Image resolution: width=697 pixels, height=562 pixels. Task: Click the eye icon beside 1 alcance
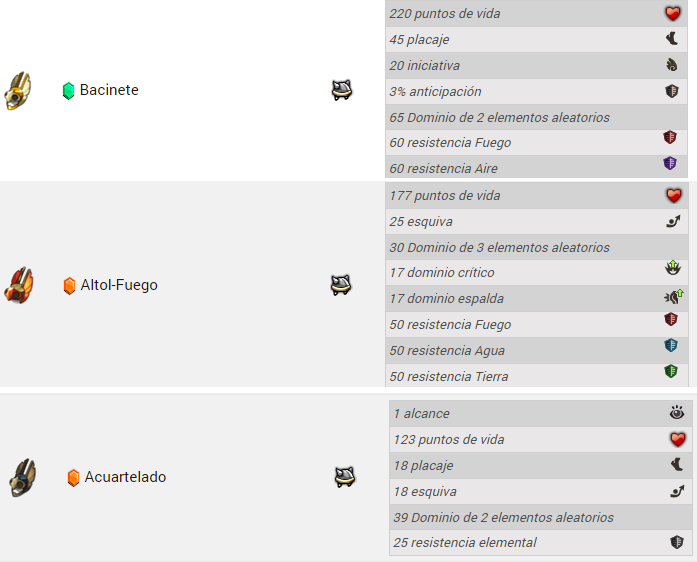677,413
